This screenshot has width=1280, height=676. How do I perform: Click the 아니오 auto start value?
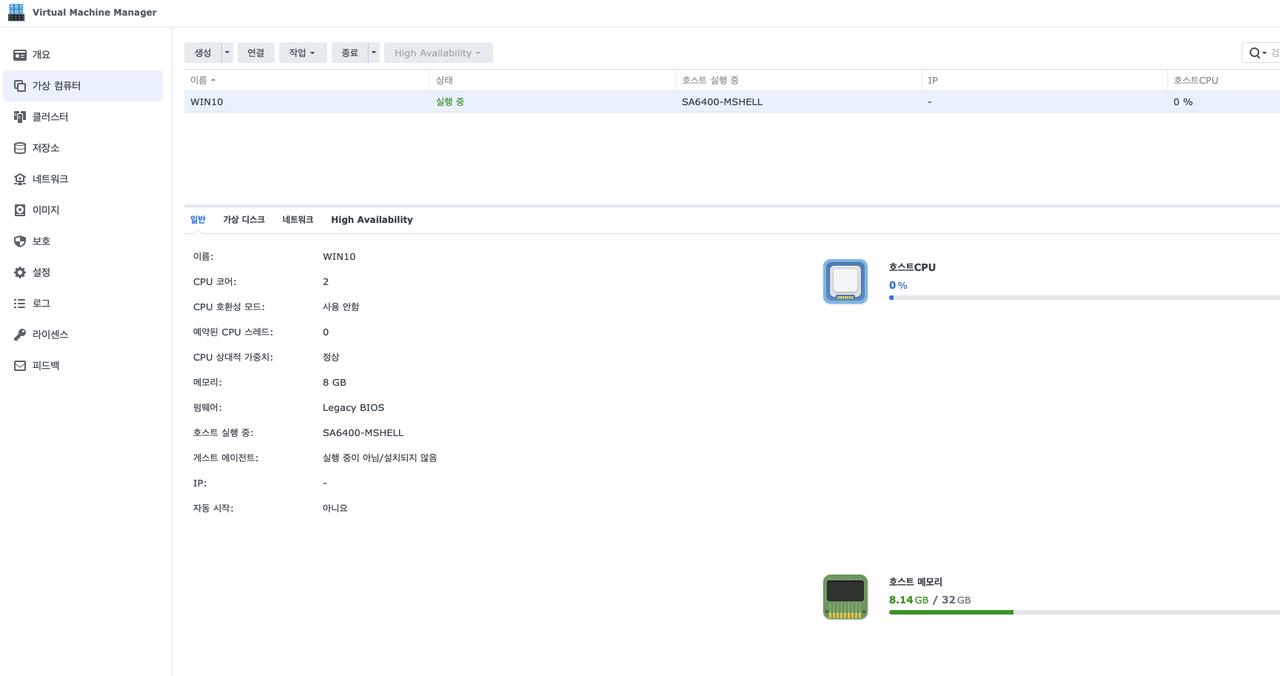(335, 508)
